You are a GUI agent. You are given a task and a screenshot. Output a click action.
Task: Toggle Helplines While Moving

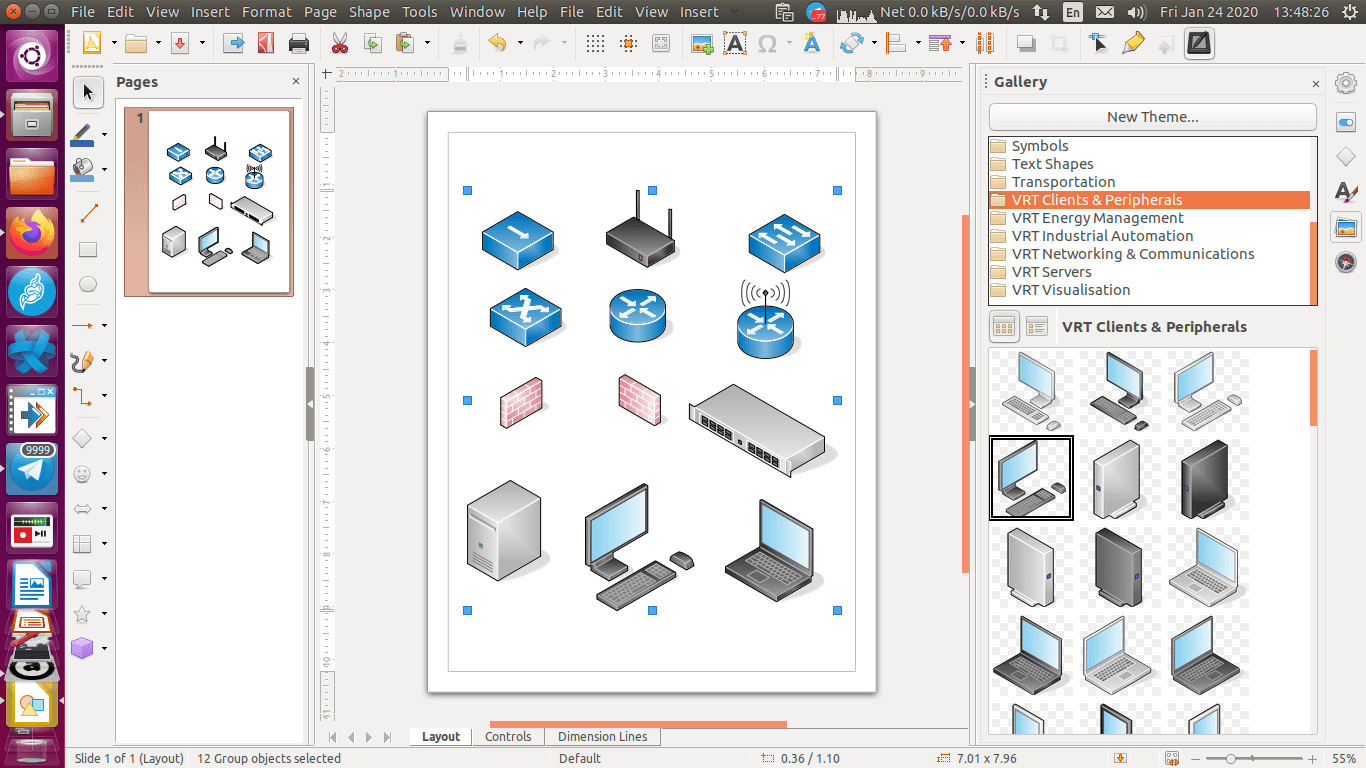click(628, 43)
